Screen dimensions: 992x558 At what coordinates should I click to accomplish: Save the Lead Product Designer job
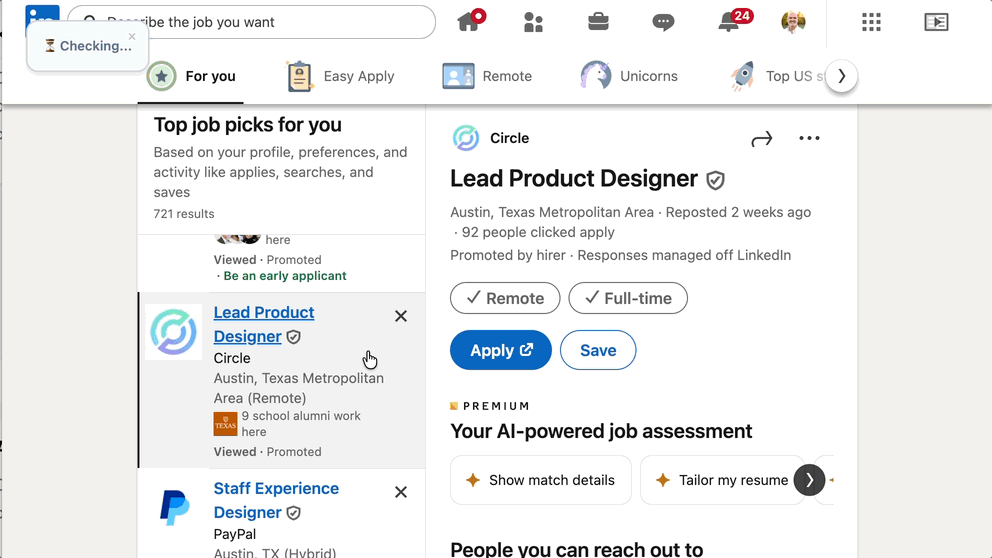(x=598, y=350)
